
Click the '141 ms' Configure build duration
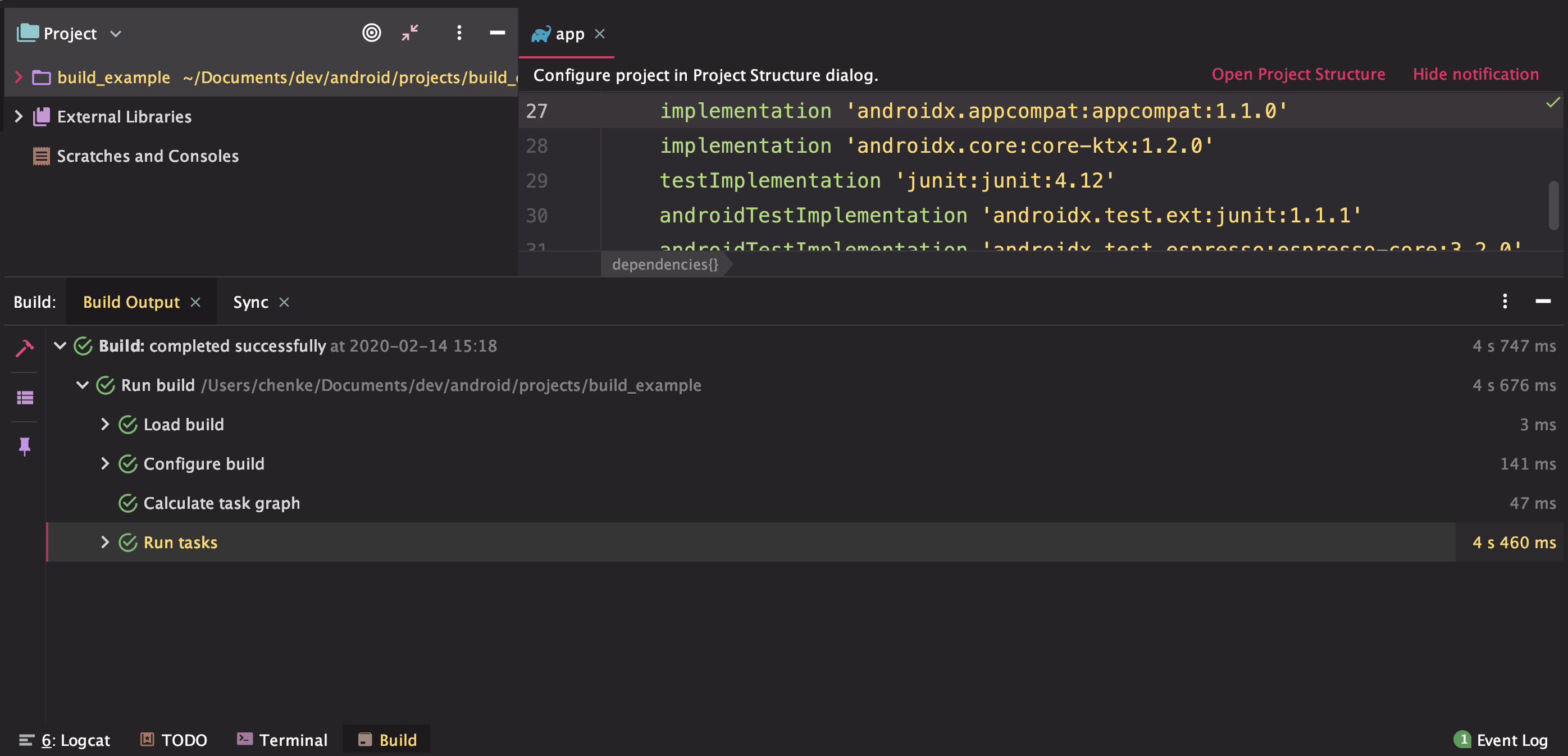(x=1528, y=464)
